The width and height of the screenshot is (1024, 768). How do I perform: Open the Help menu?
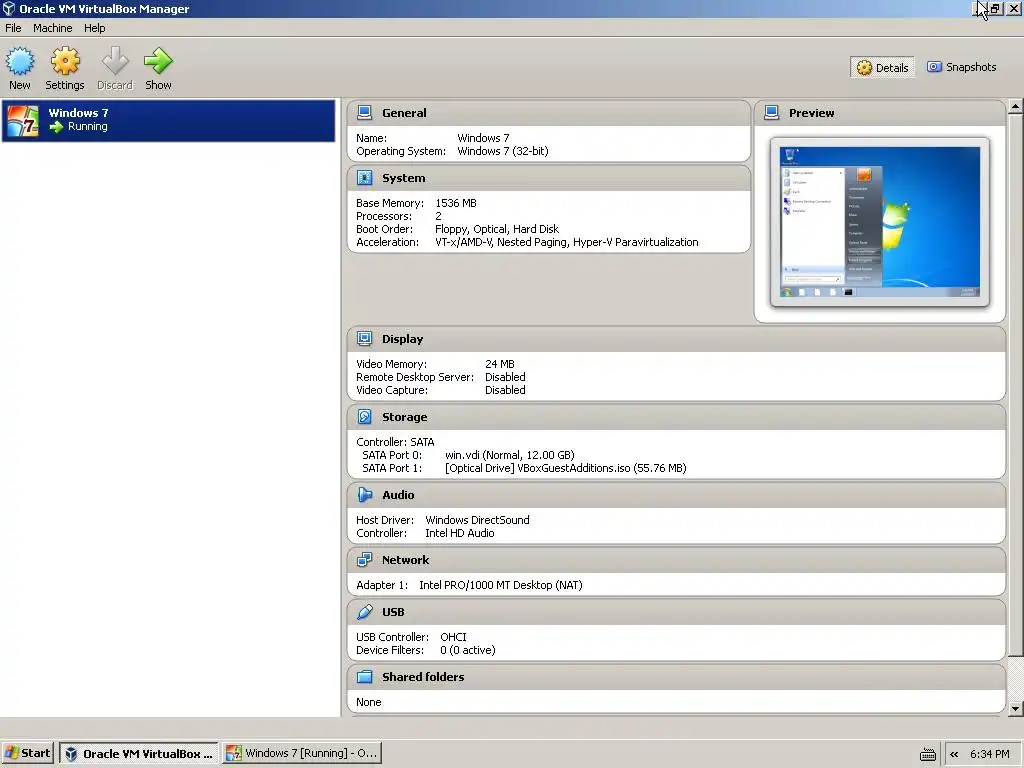click(x=95, y=28)
